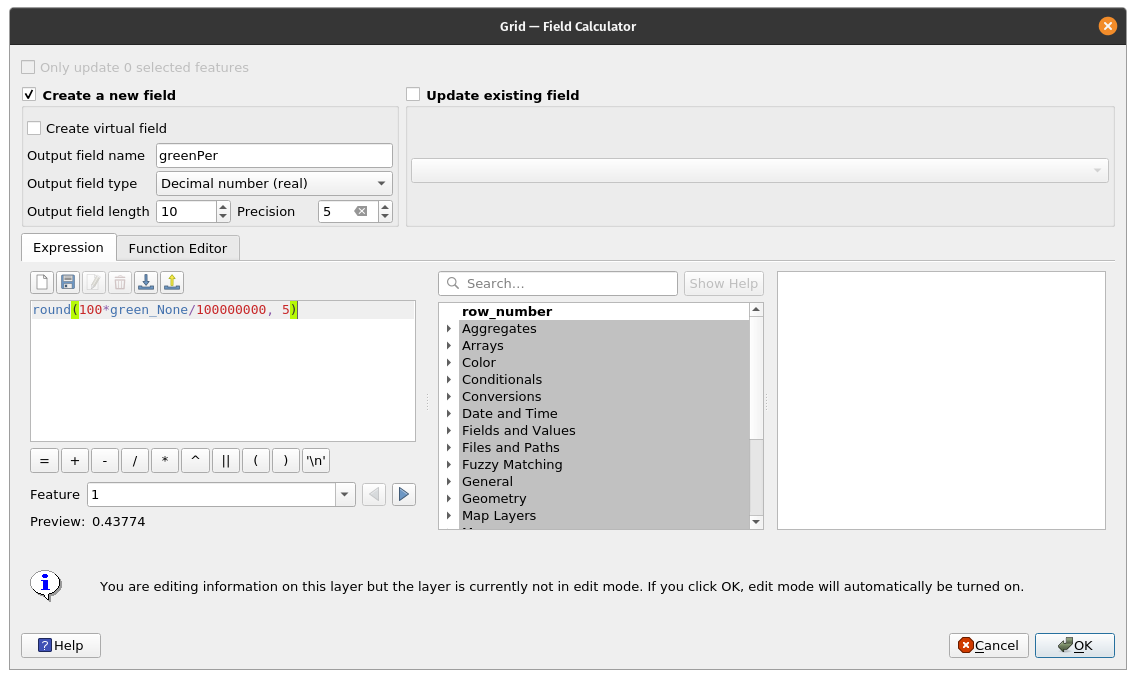
Task: Click the import user expressions icon
Action: click(146, 283)
